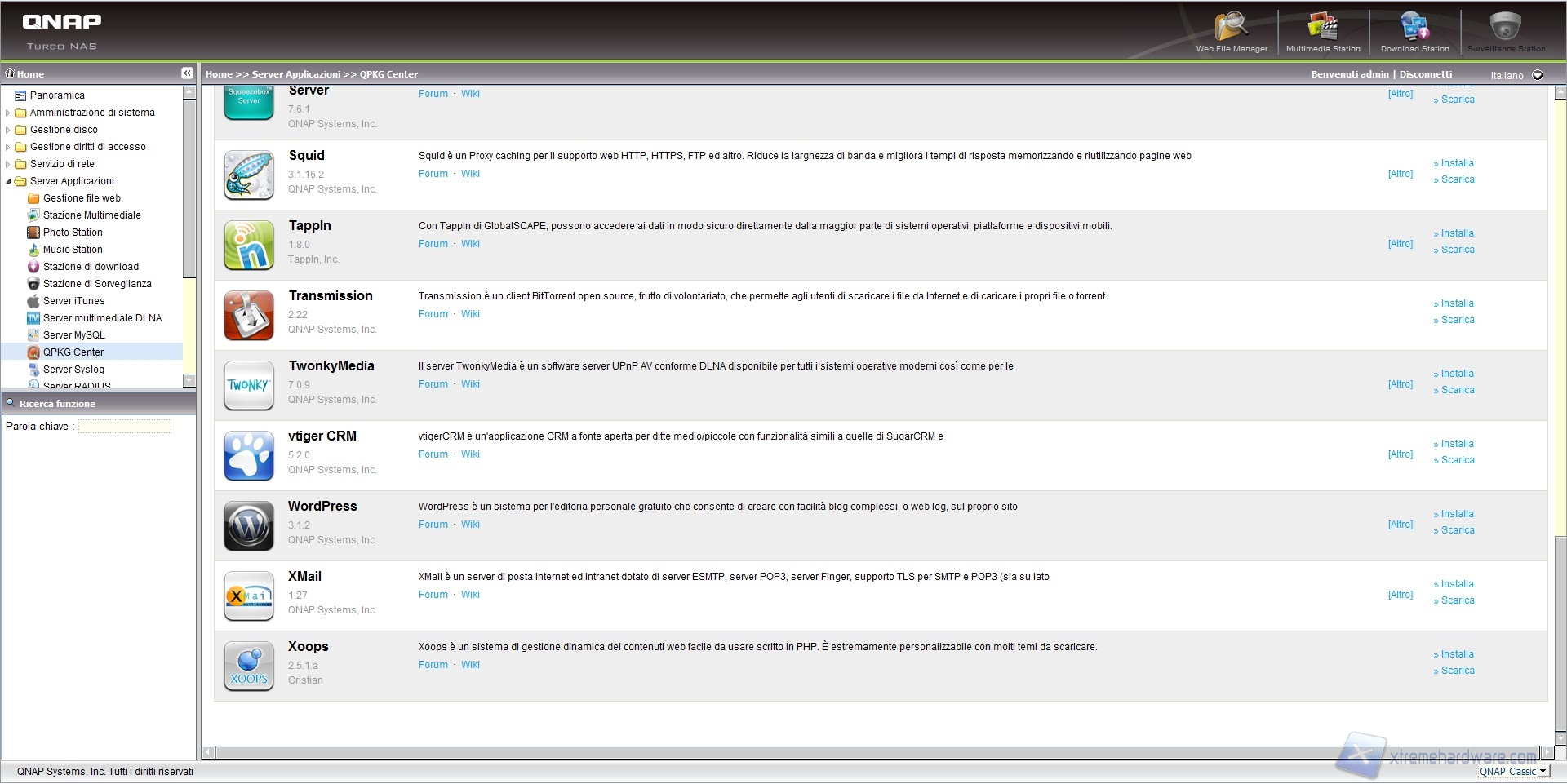Screen dimensions: 1567x784
Task: Open Server MySQL in sidebar tree
Action: point(73,335)
